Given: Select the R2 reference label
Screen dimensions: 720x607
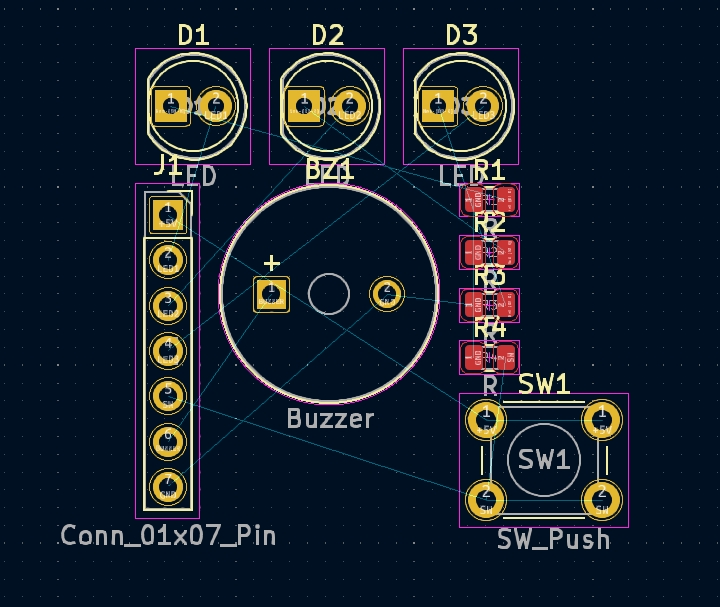Looking at the screenshot, I should 489,224.
